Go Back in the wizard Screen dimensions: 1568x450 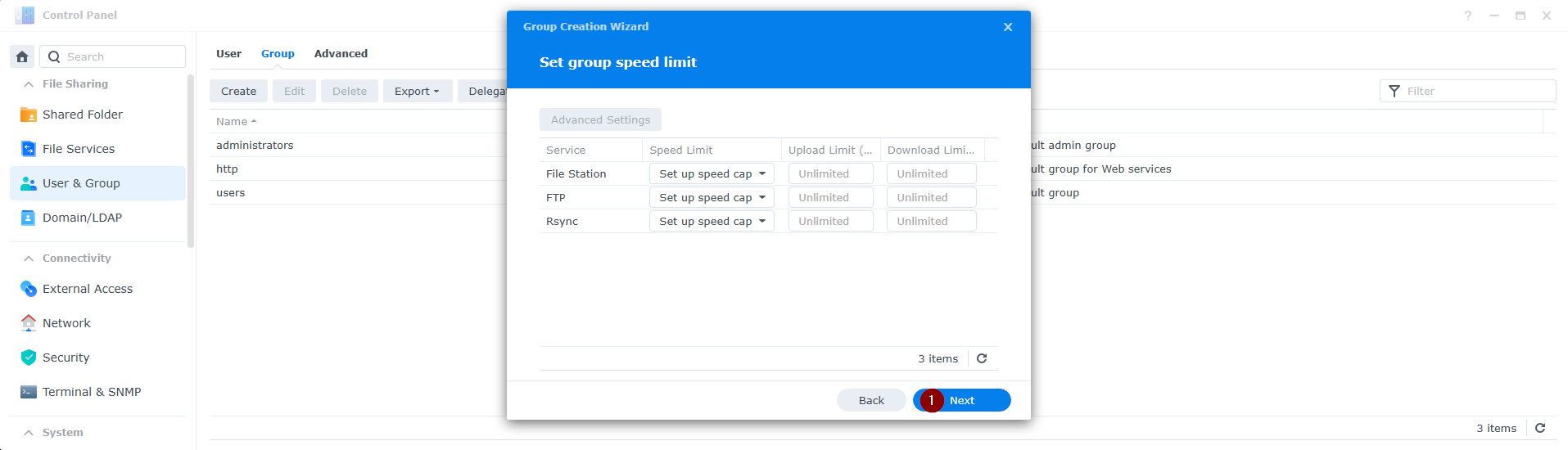coord(871,400)
